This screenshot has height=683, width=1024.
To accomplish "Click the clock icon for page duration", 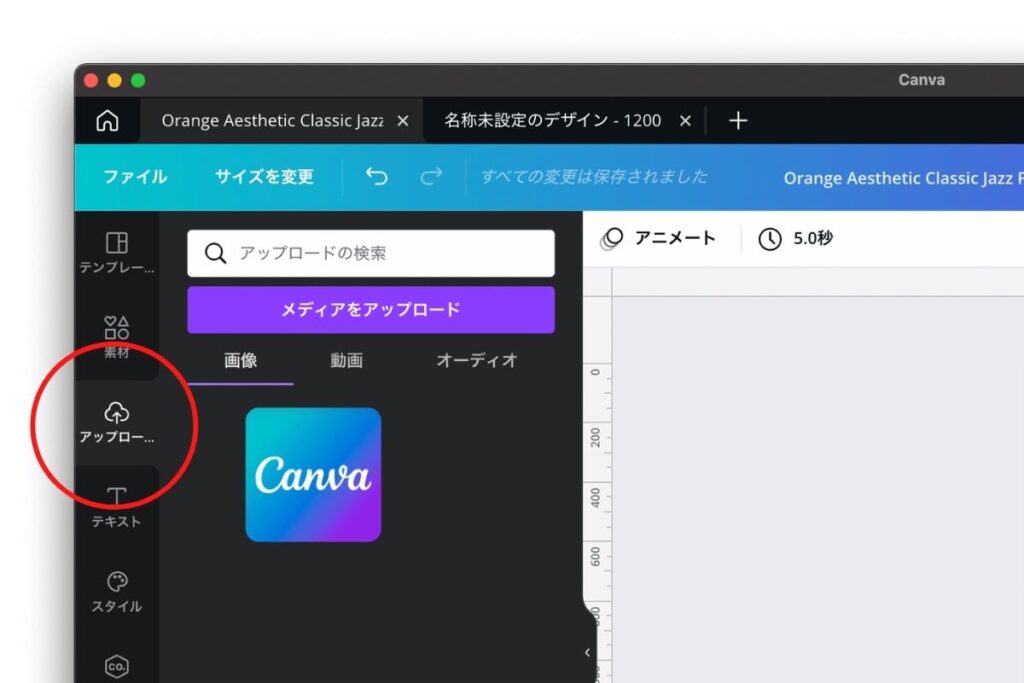I will (770, 239).
